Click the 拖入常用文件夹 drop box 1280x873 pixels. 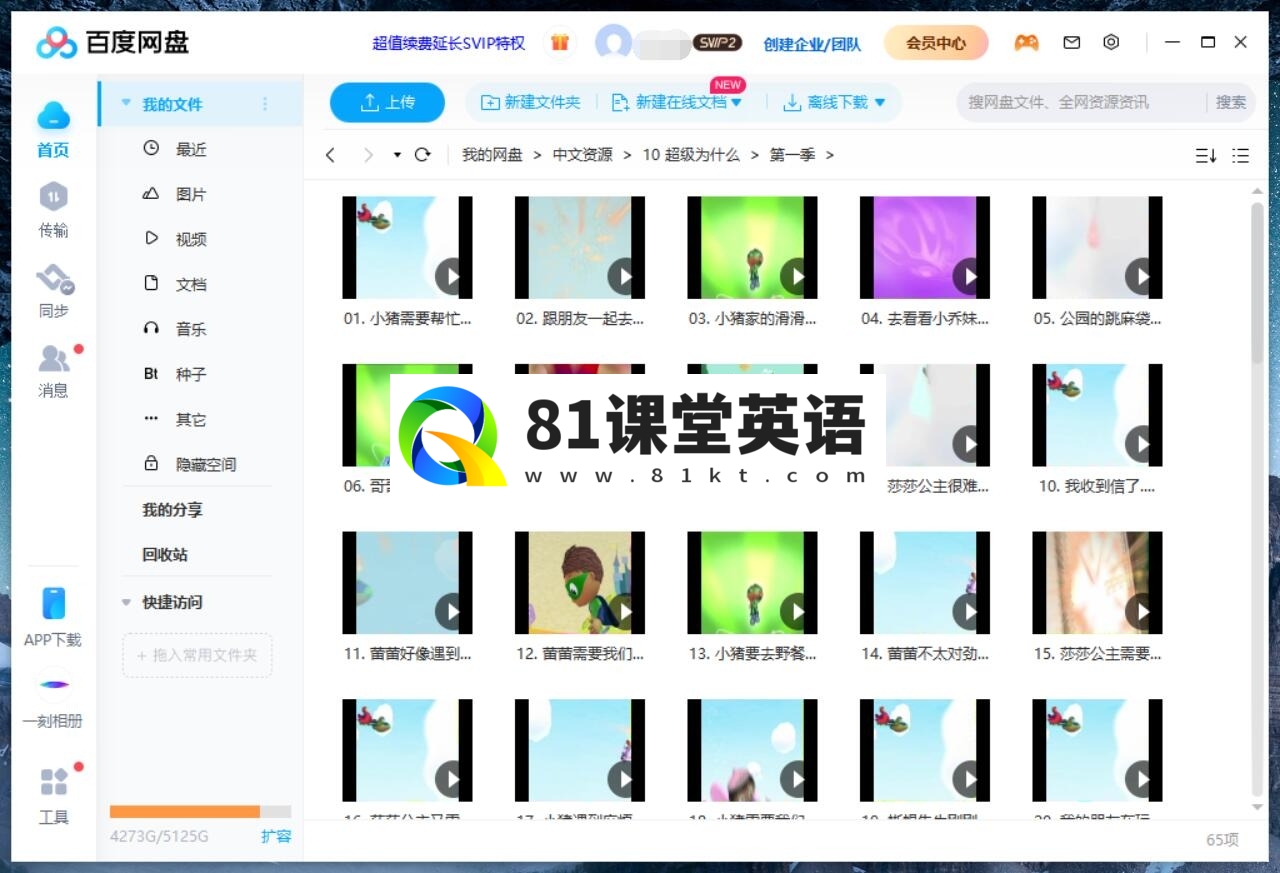(197, 655)
